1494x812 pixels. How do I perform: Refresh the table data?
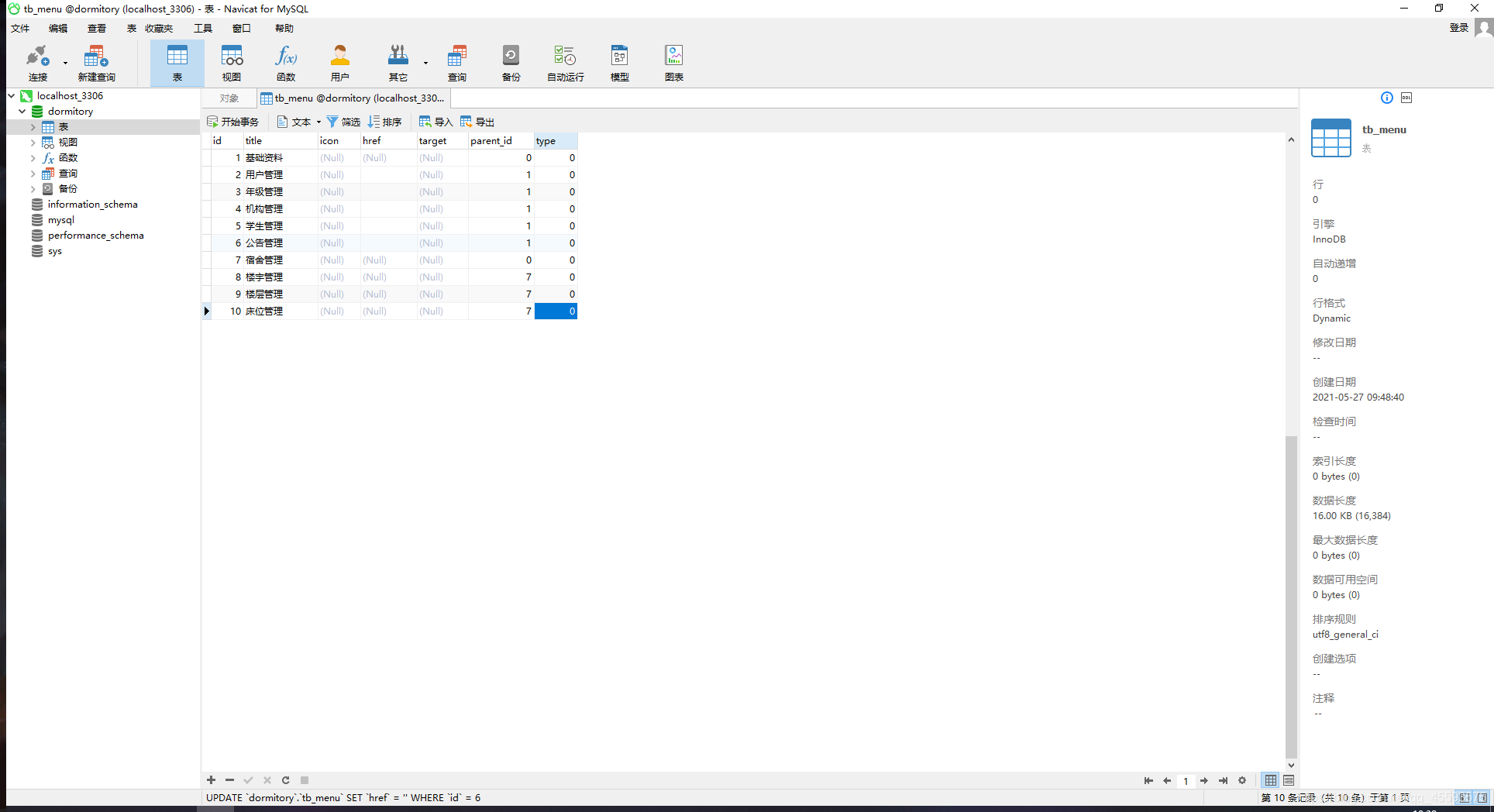[x=285, y=780]
